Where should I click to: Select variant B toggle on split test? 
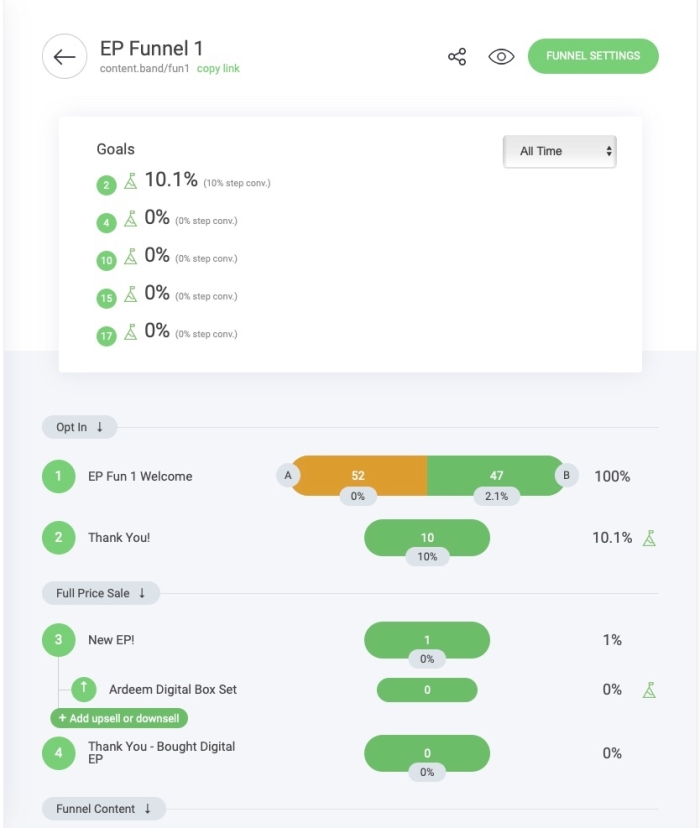click(x=566, y=475)
